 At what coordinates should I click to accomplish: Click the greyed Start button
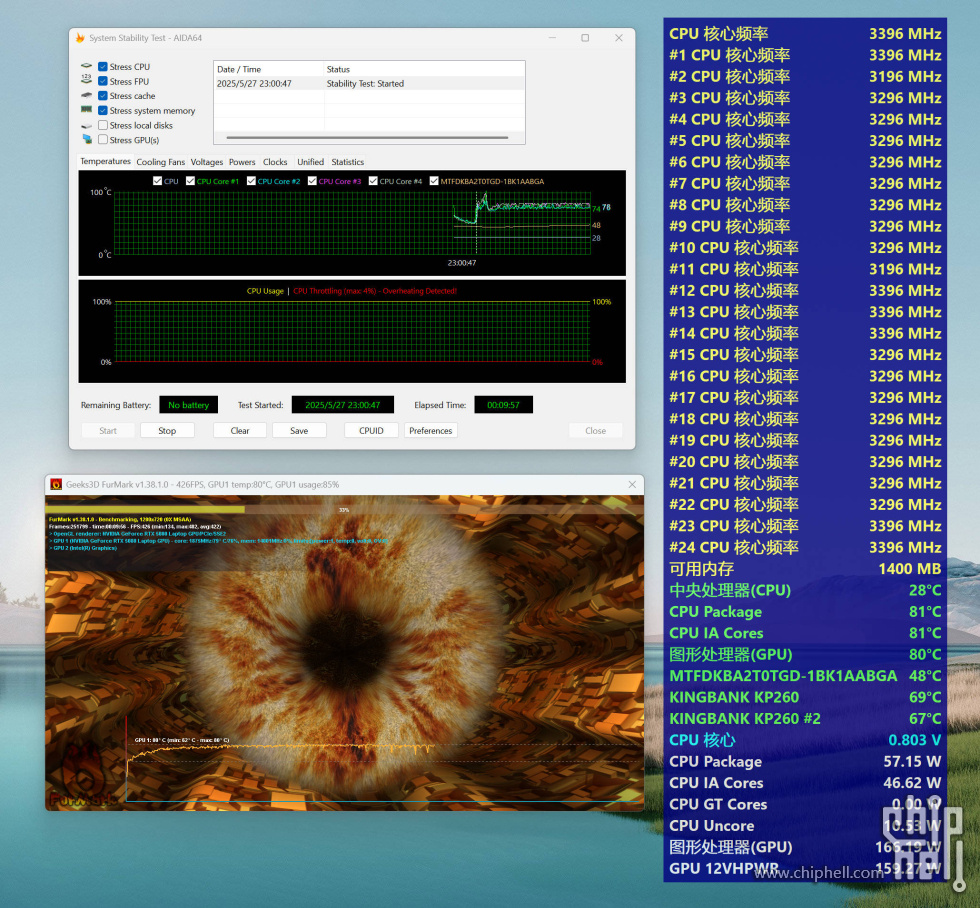108,431
